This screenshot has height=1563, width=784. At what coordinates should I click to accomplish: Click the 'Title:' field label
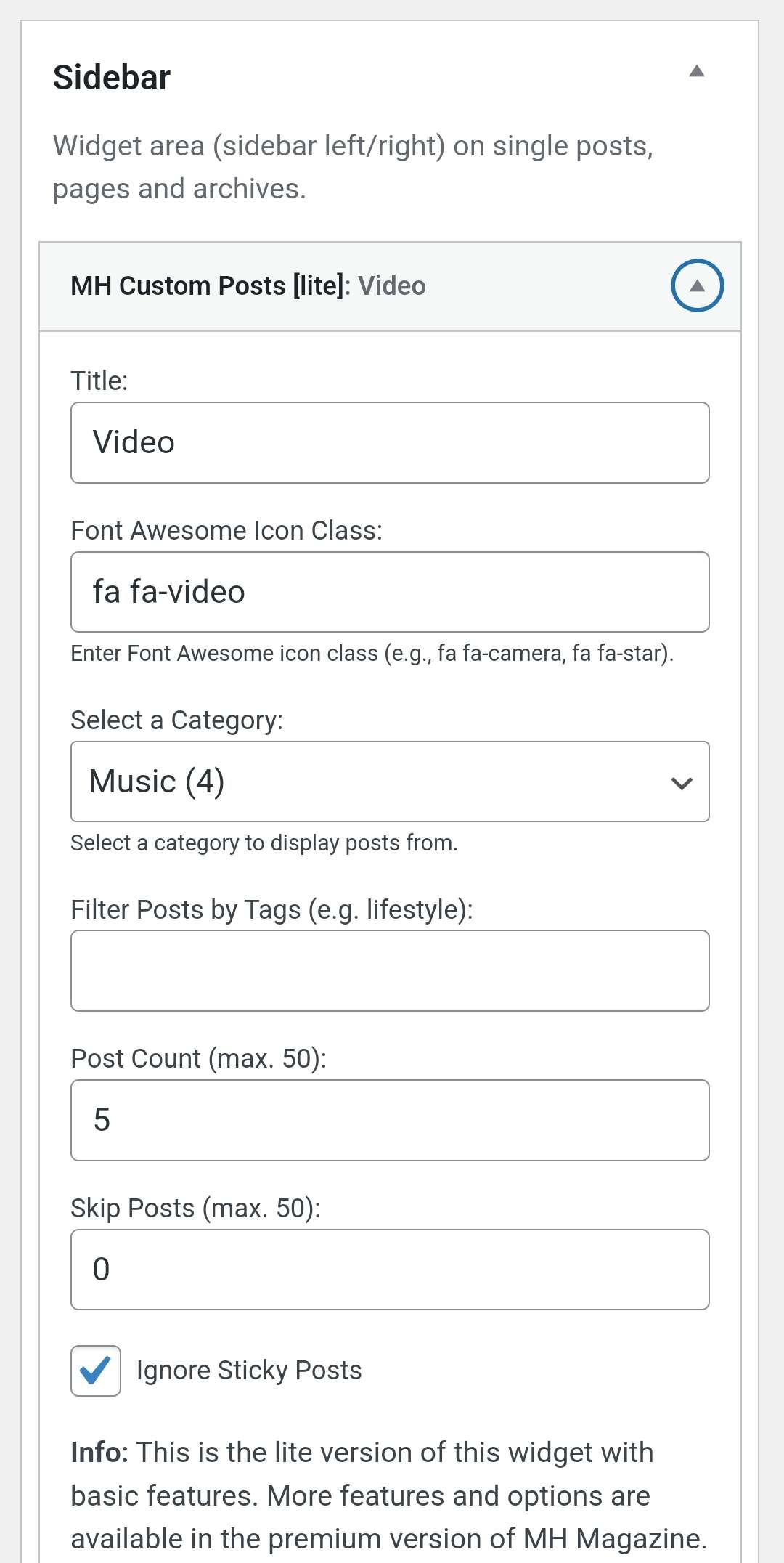[99, 381]
